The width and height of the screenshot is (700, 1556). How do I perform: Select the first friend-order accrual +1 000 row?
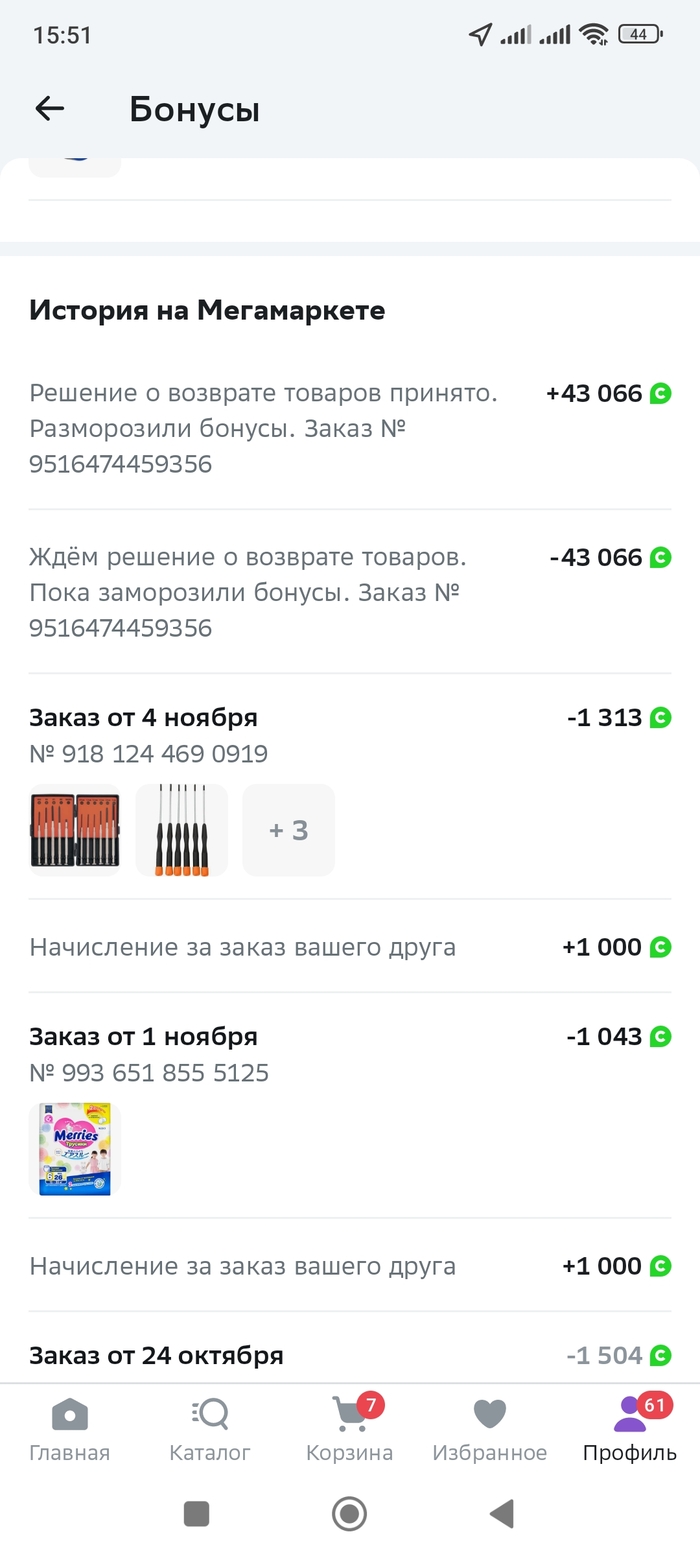350,946
